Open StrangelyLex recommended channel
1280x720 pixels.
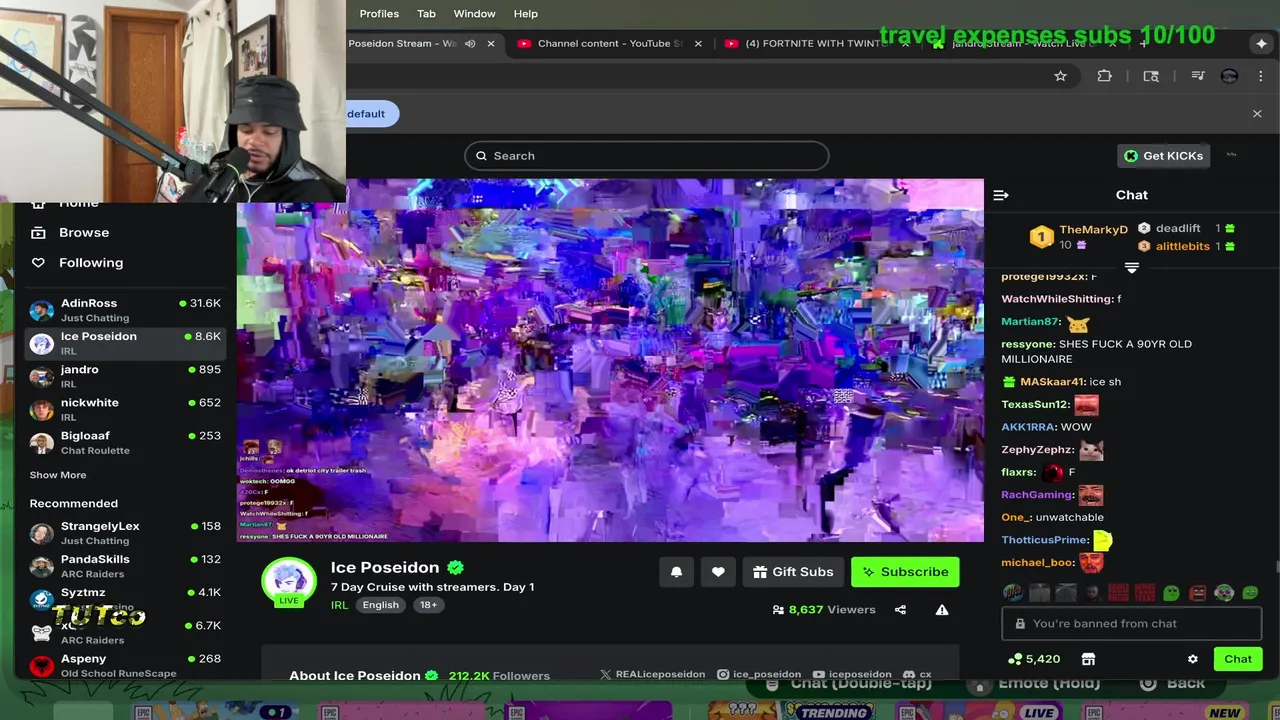coord(125,533)
